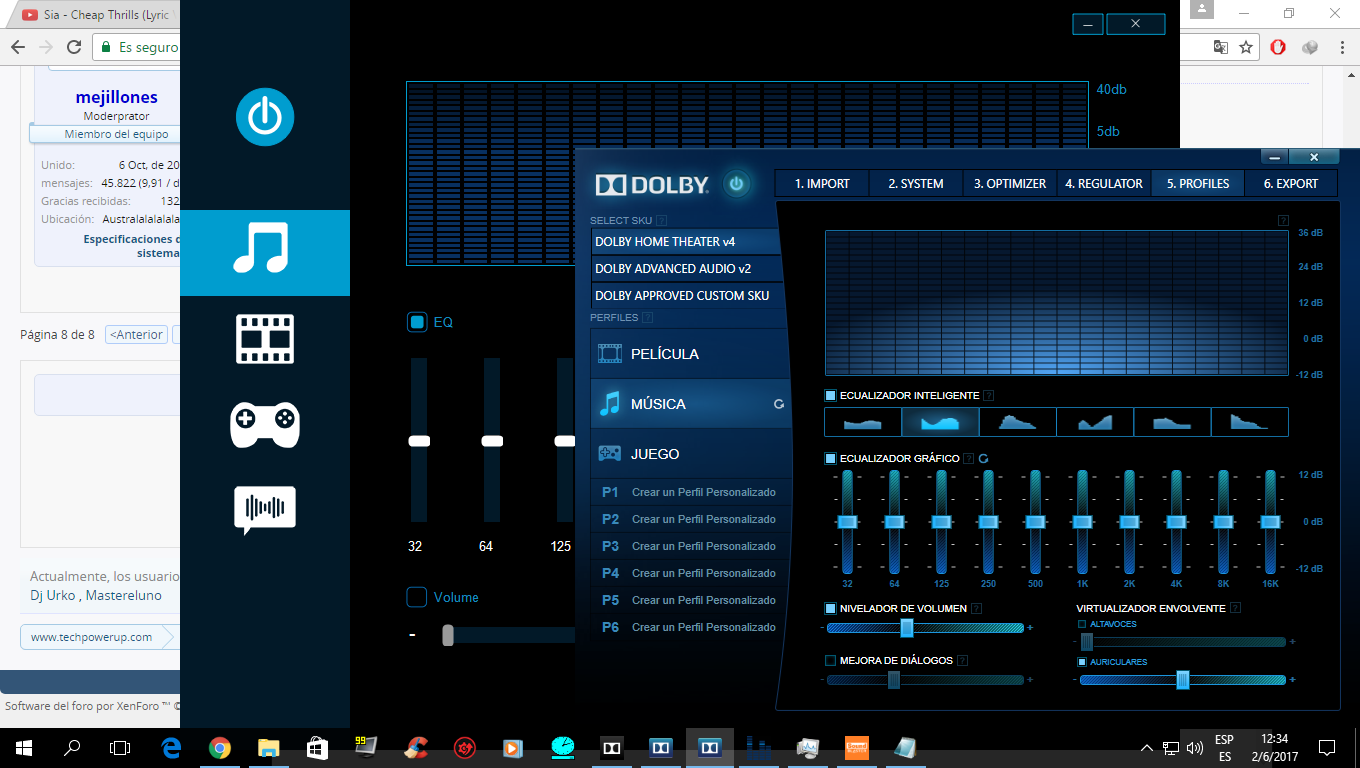1360x768 pixels.
Task: Choose the third intelligent EQ preset curve
Action: [1018, 422]
